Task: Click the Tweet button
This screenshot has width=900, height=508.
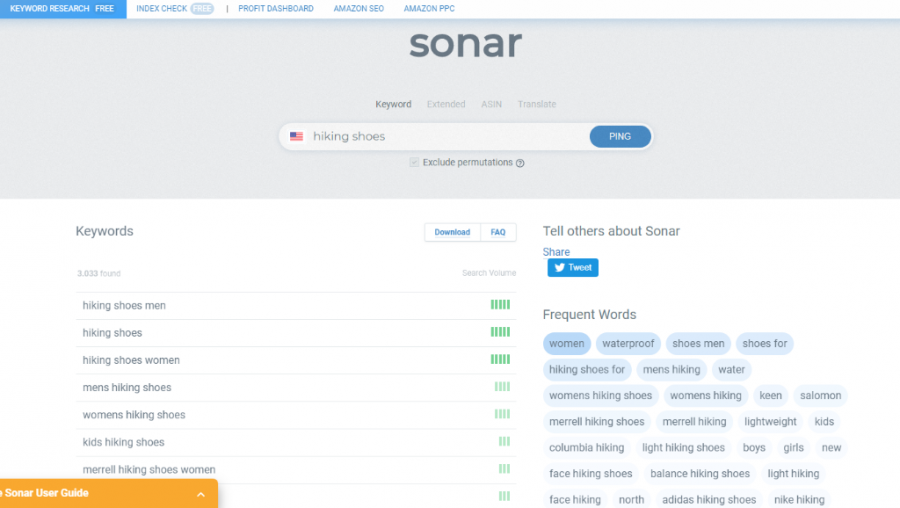Action: 573,267
